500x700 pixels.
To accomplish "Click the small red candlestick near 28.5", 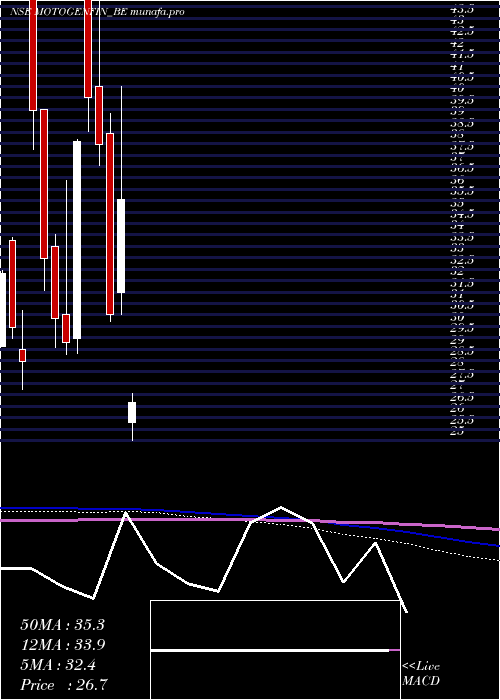I will (22, 355).
